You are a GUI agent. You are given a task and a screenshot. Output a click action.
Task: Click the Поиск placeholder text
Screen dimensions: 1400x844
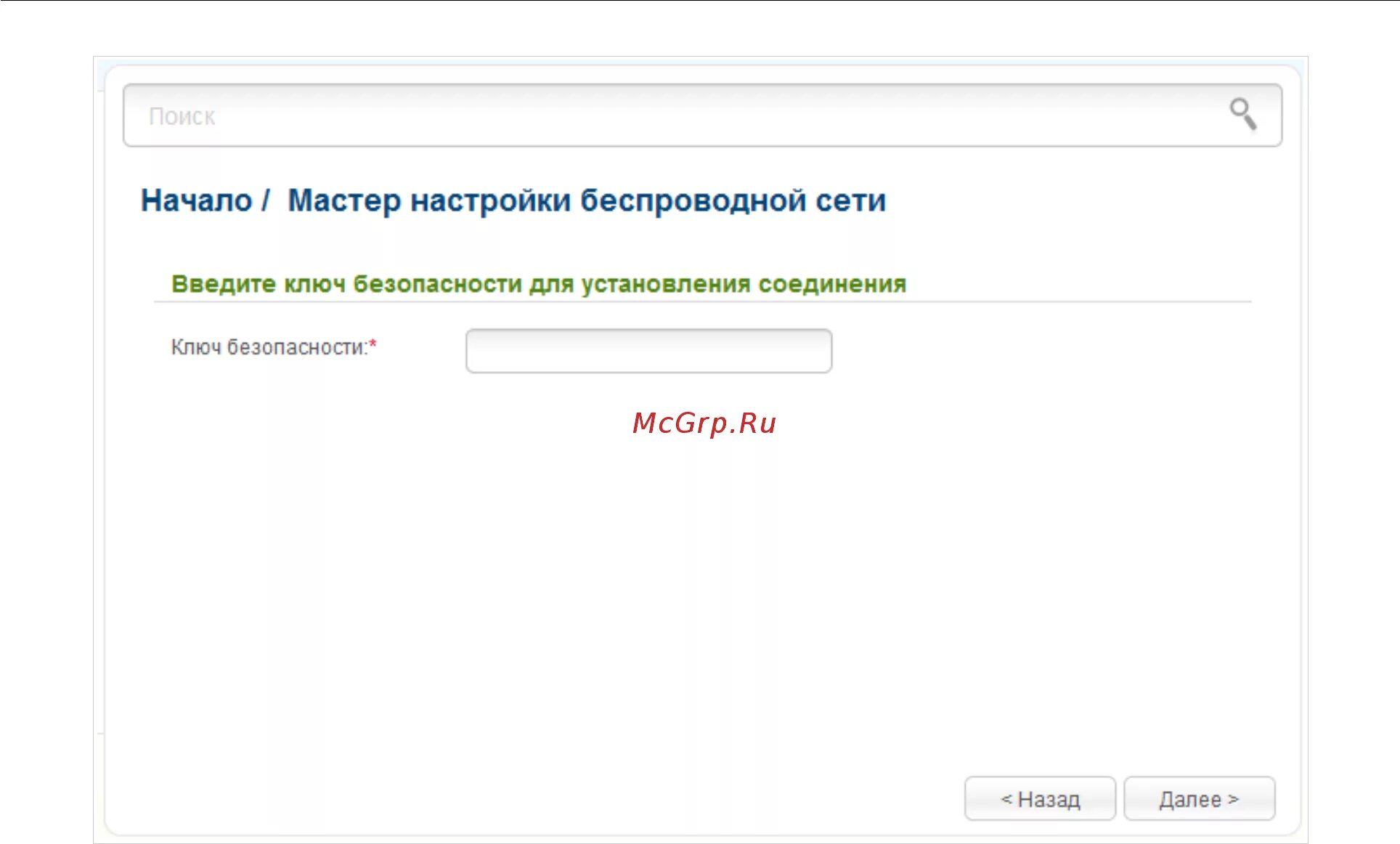182,116
